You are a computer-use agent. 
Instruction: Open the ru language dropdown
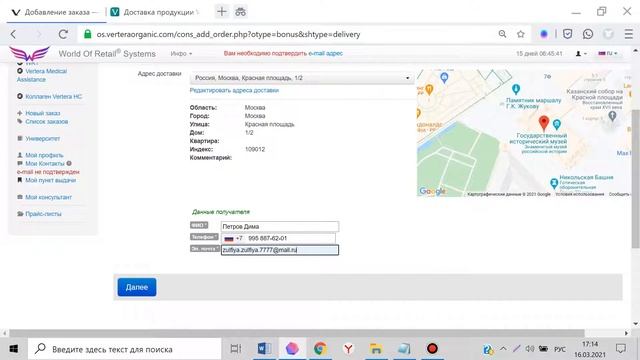[608, 53]
